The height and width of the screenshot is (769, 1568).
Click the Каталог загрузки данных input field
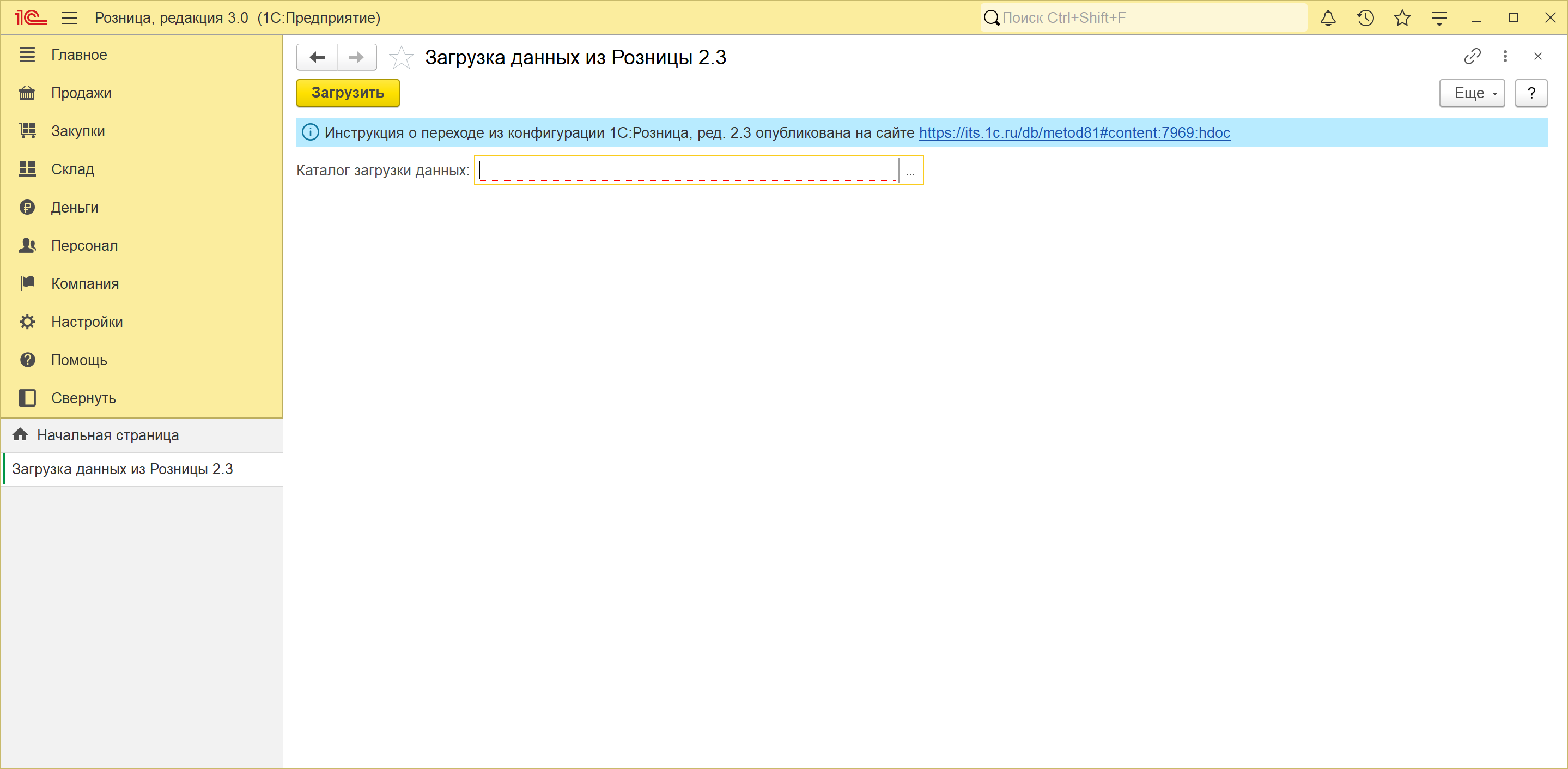687,171
